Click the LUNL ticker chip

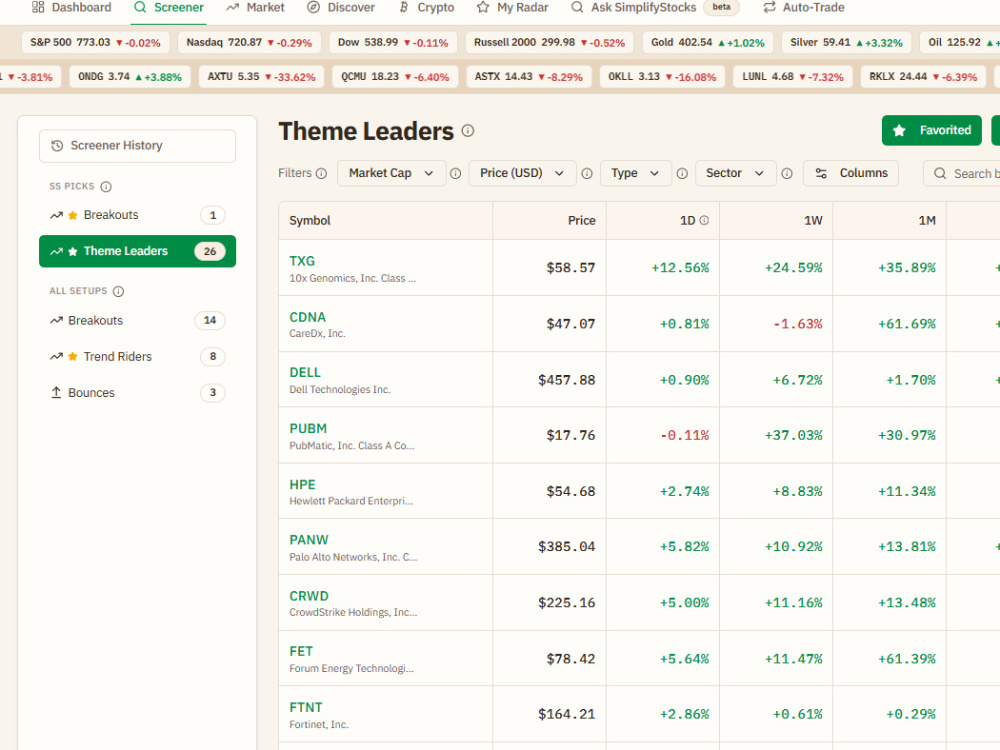793,77
